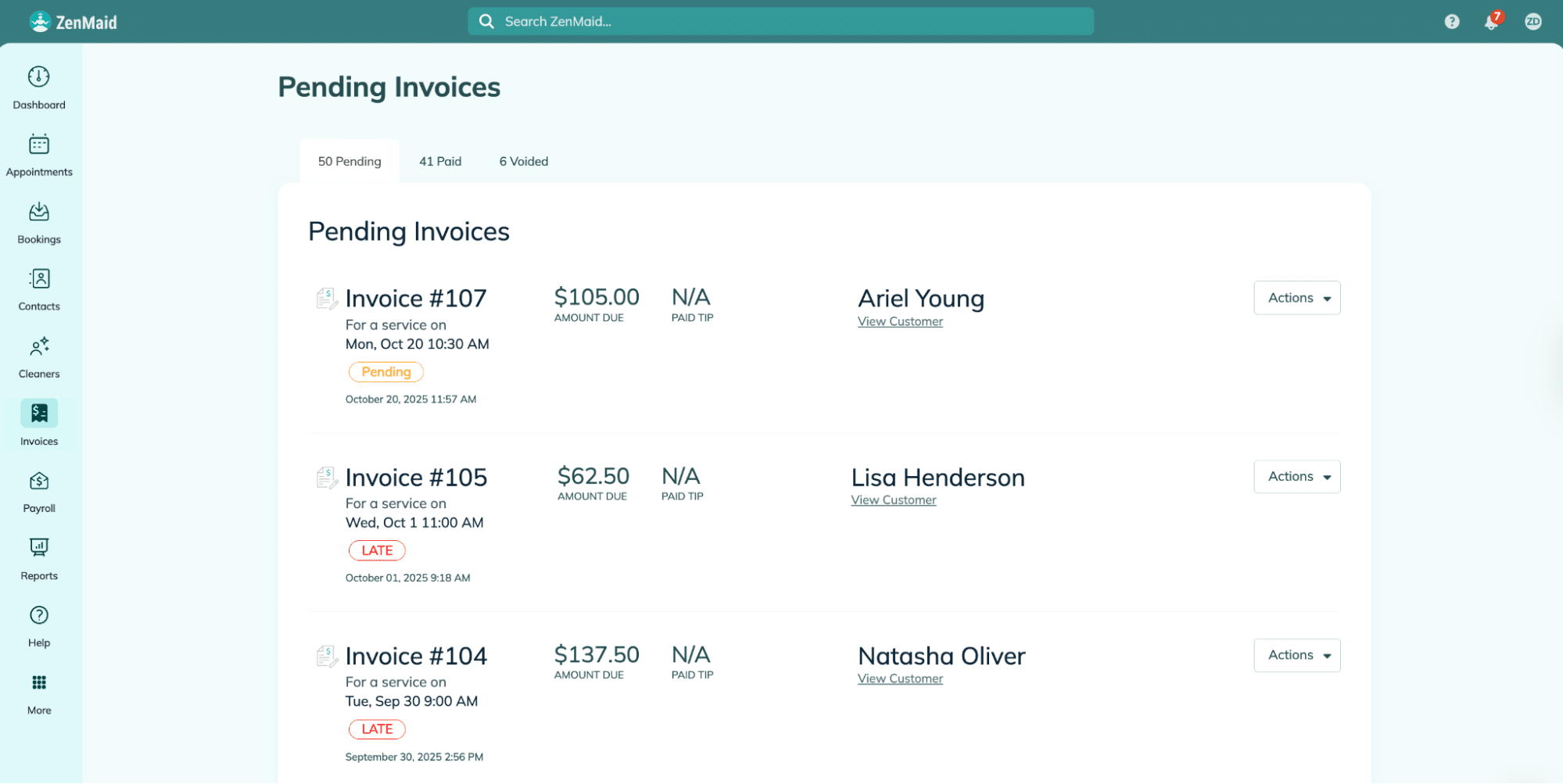Screen dimensions: 1563x784
Task: Open the Reports chart icon
Action: point(39,548)
